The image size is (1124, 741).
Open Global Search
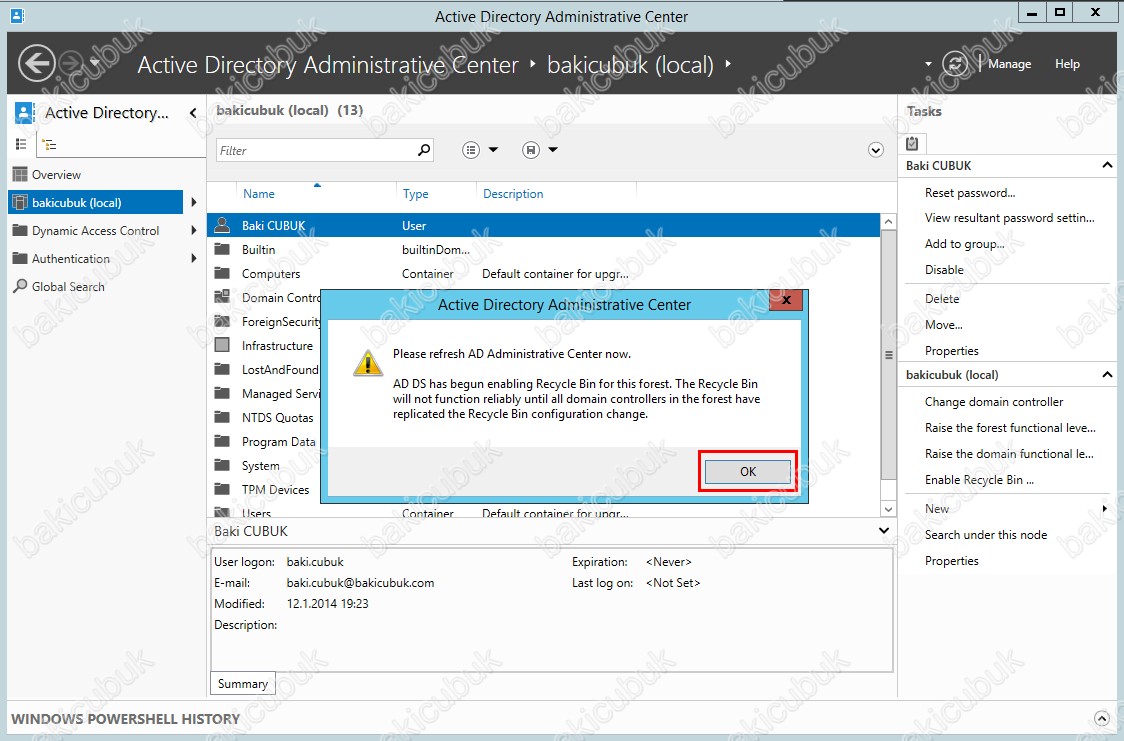(67, 287)
